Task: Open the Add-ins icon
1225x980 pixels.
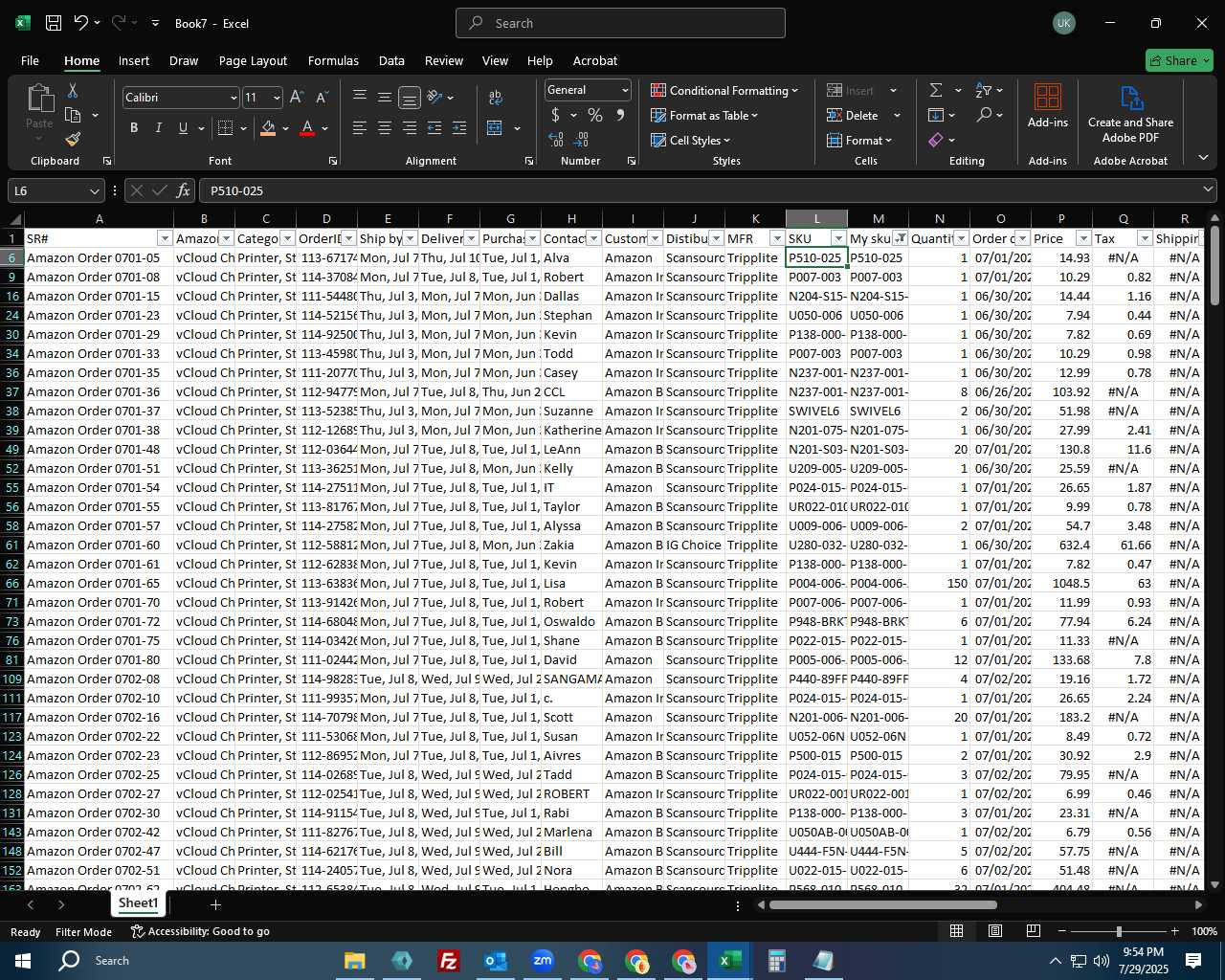Action: point(1048,105)
